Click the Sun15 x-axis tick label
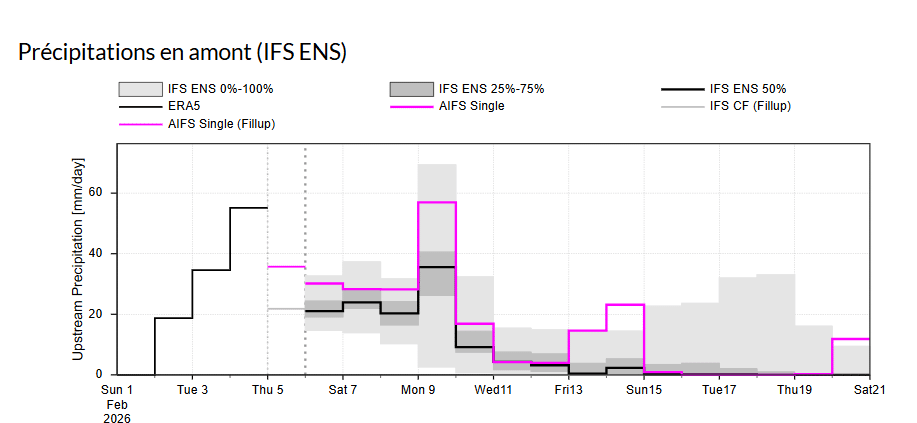Viewport: 917px width, 423px height. click(644, 389)
